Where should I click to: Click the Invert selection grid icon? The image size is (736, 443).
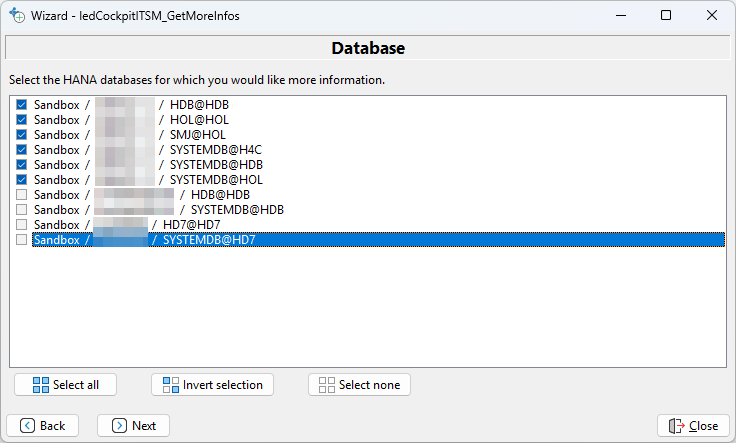171,385
